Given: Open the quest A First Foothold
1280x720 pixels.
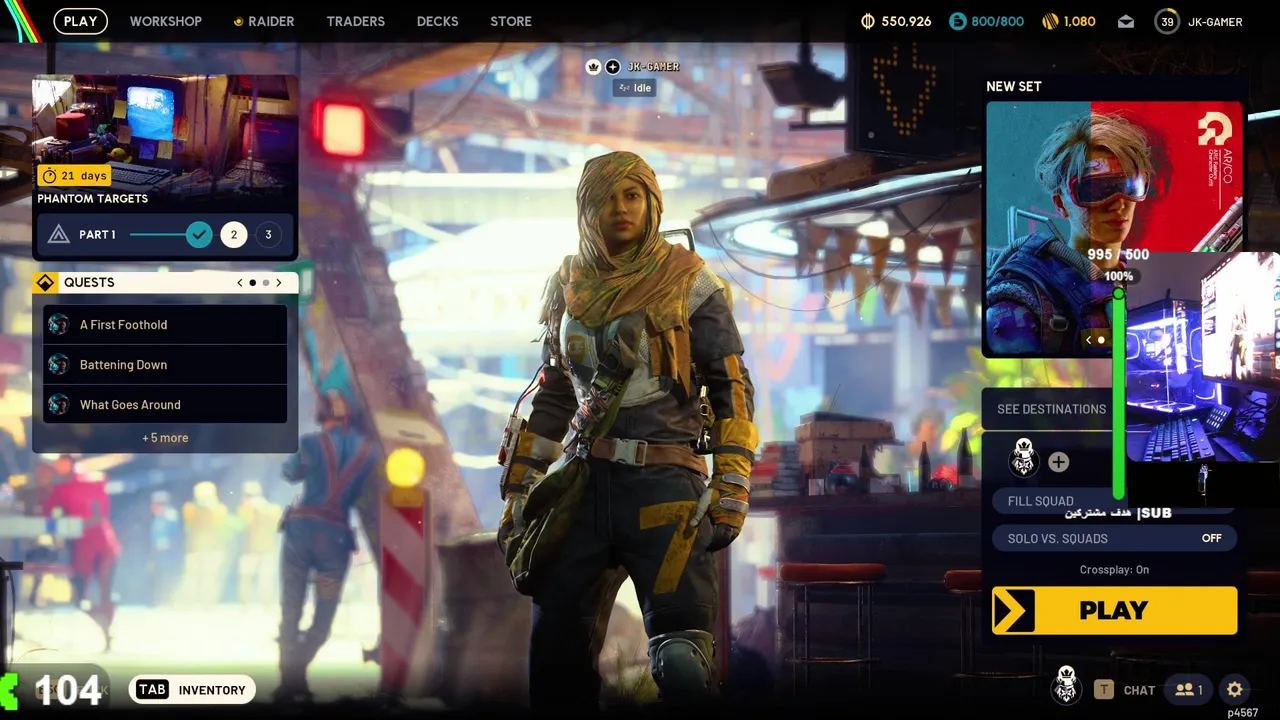Looking at the screenshot, I should tap(165, 325).
